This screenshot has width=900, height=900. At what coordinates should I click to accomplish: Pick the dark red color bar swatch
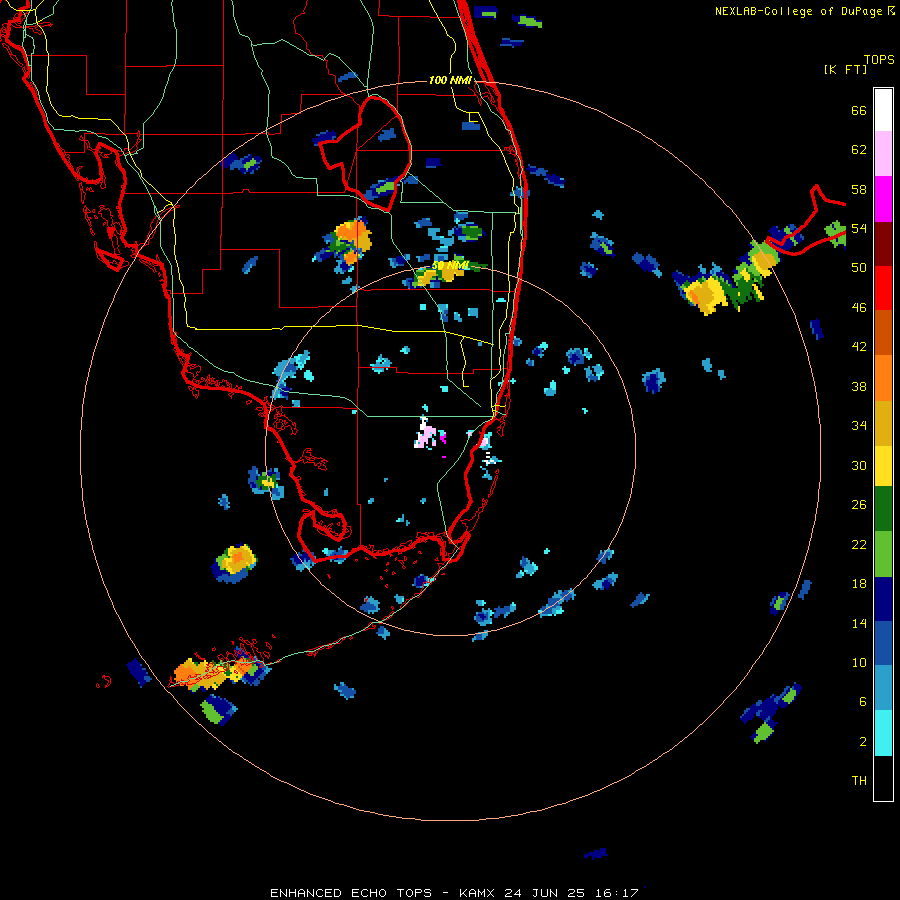click(883, 243)
